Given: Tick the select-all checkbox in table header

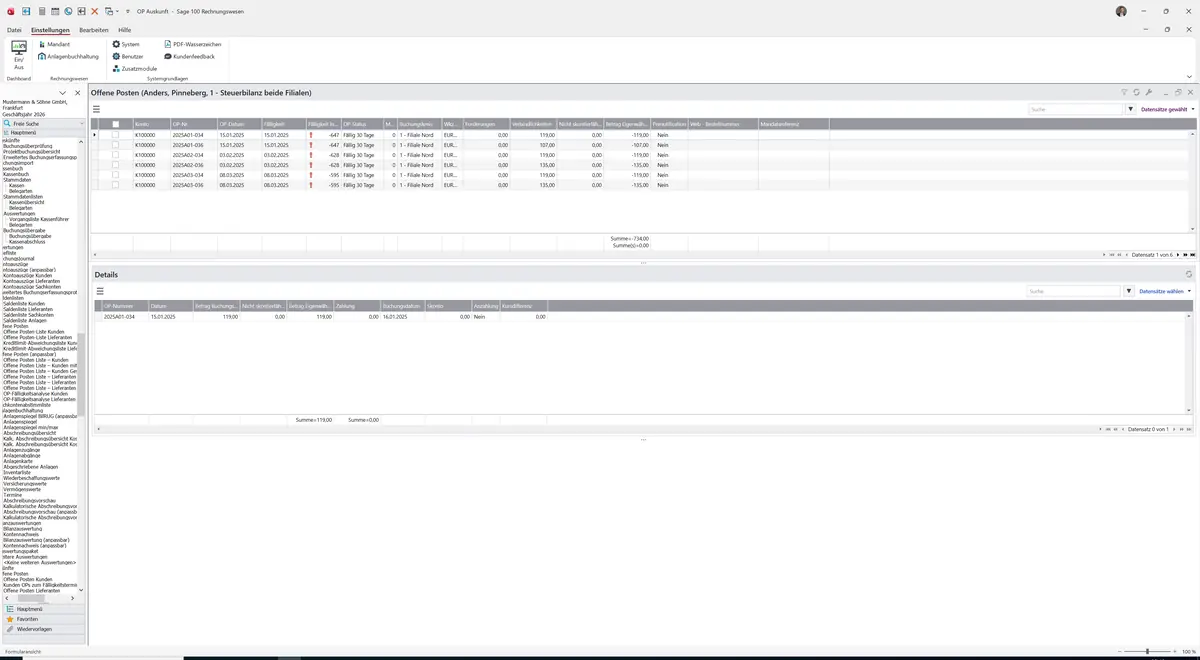Looking at the screenshot, I should click(x=116, y=124).
